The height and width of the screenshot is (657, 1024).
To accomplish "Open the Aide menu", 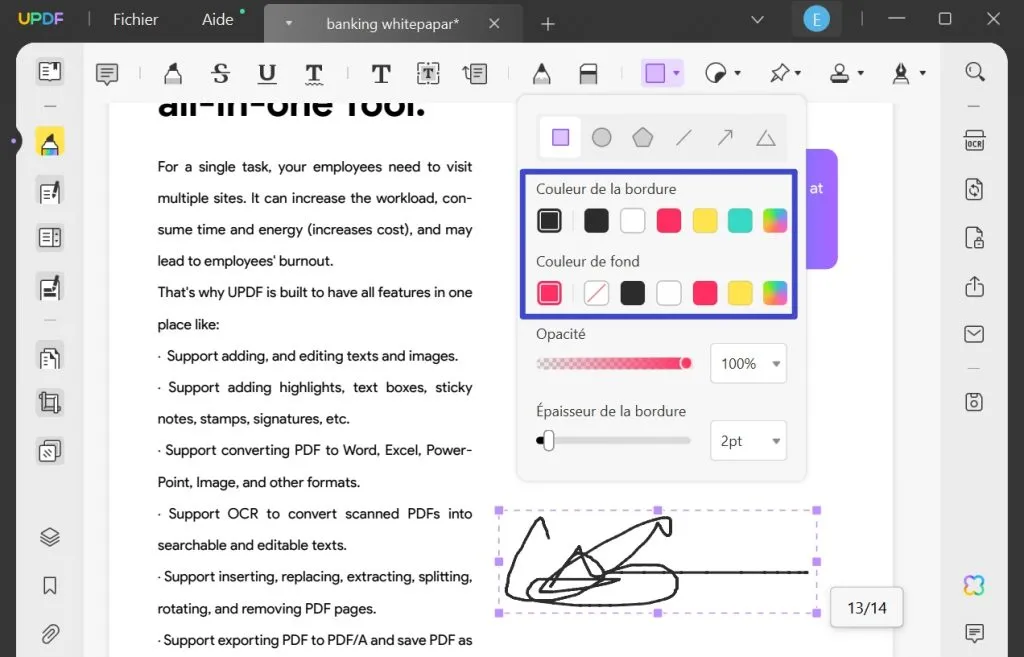I will [217, 20].
